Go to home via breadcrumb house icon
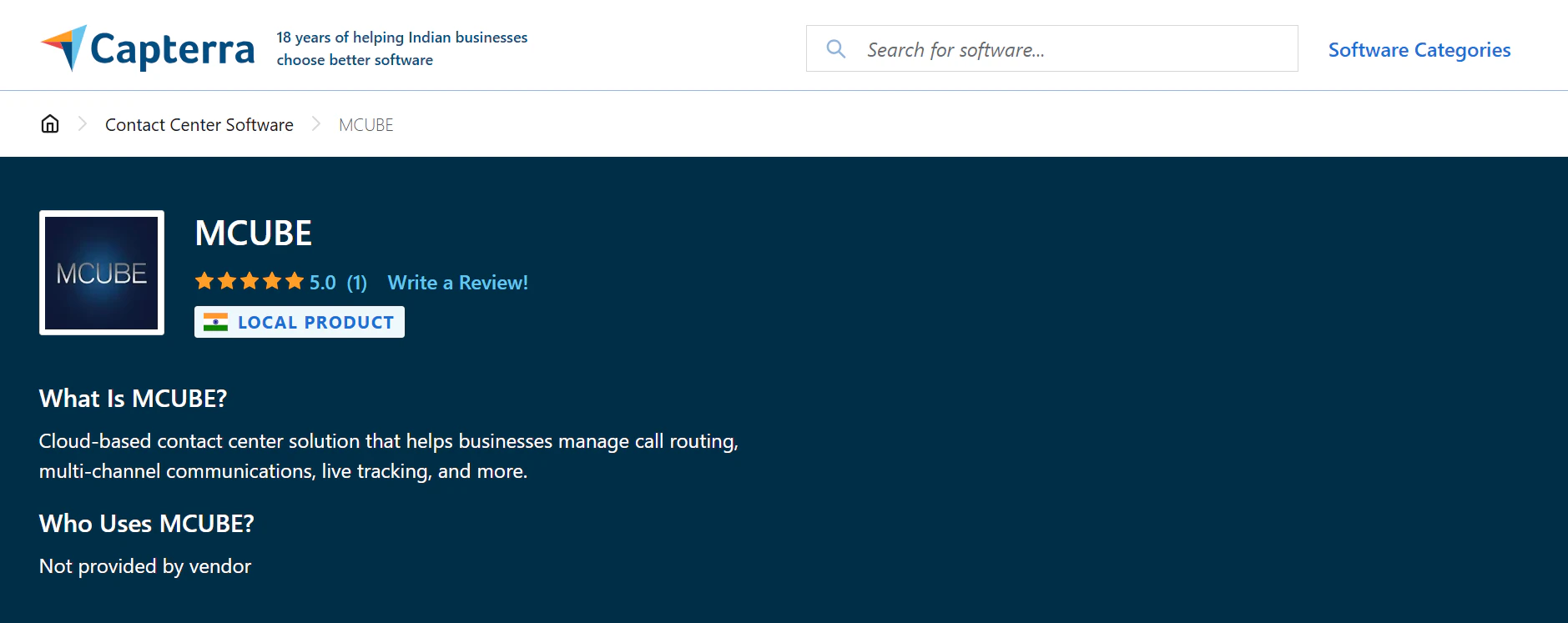The width and height of the screenshot is (1568, 623). (50, 124)
